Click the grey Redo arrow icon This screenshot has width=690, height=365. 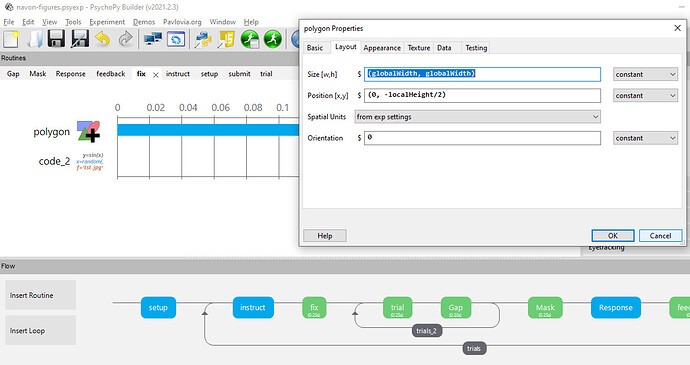click(125, 39)
